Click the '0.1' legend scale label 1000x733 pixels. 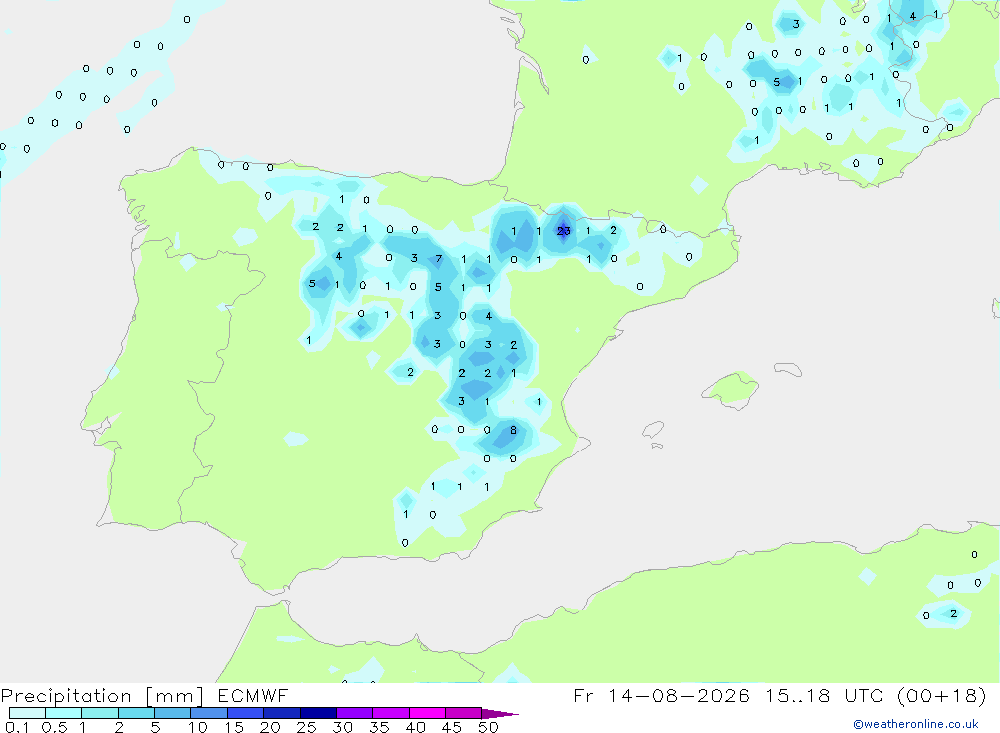17,727
